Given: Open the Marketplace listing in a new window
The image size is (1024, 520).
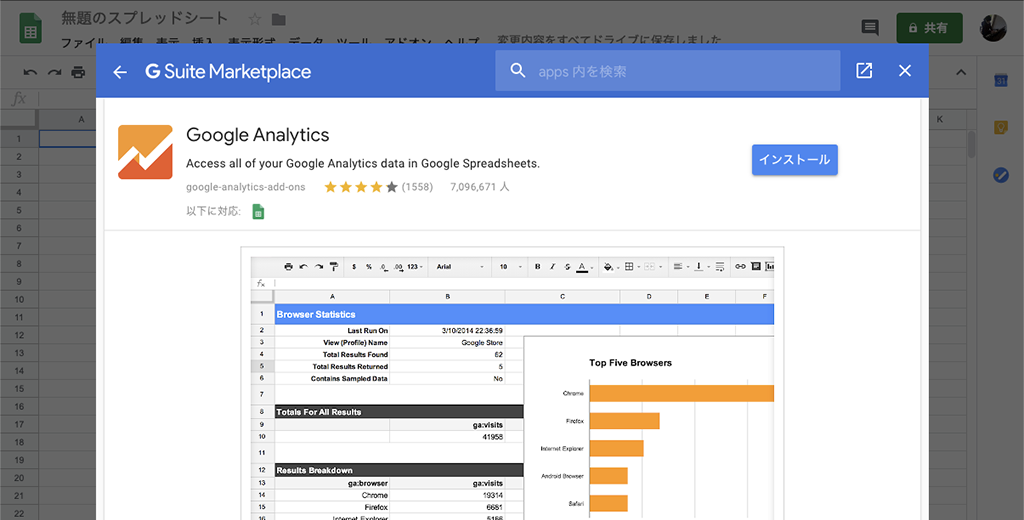Looking at the screenshot, I should pyautogui.click(x=864, y=71).
